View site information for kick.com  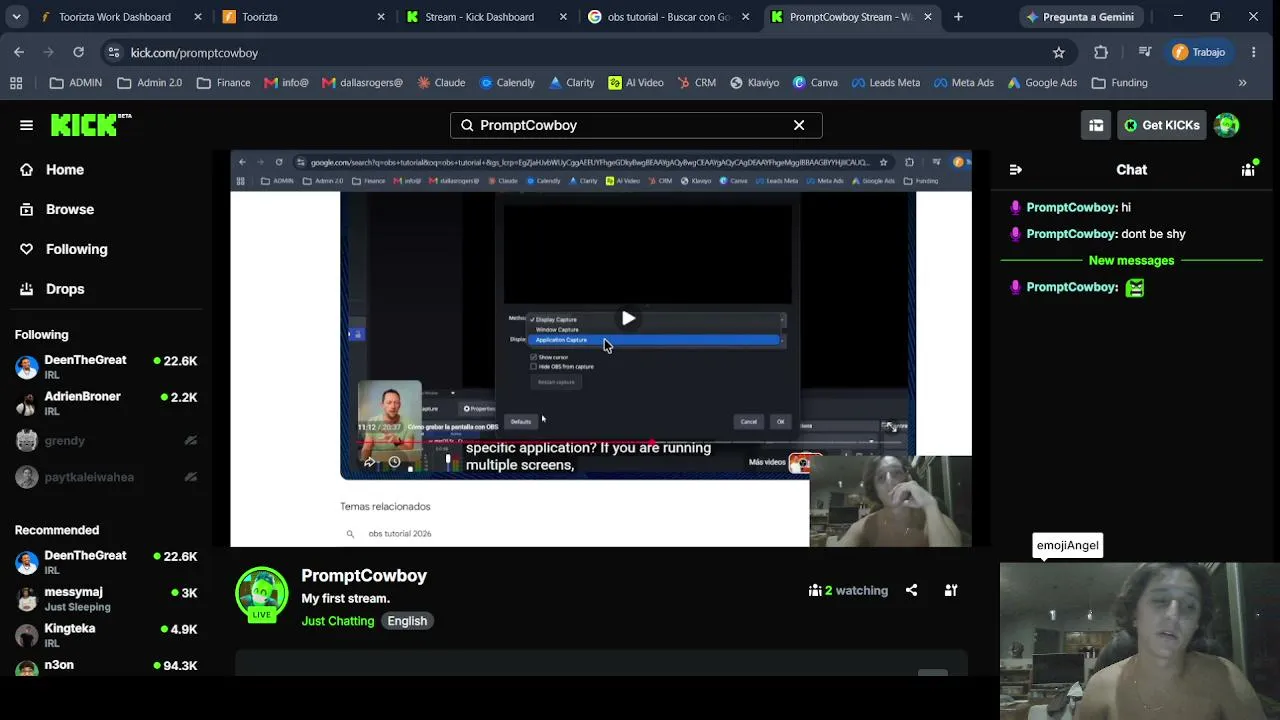pyautogui.click(x=113, y=52)
